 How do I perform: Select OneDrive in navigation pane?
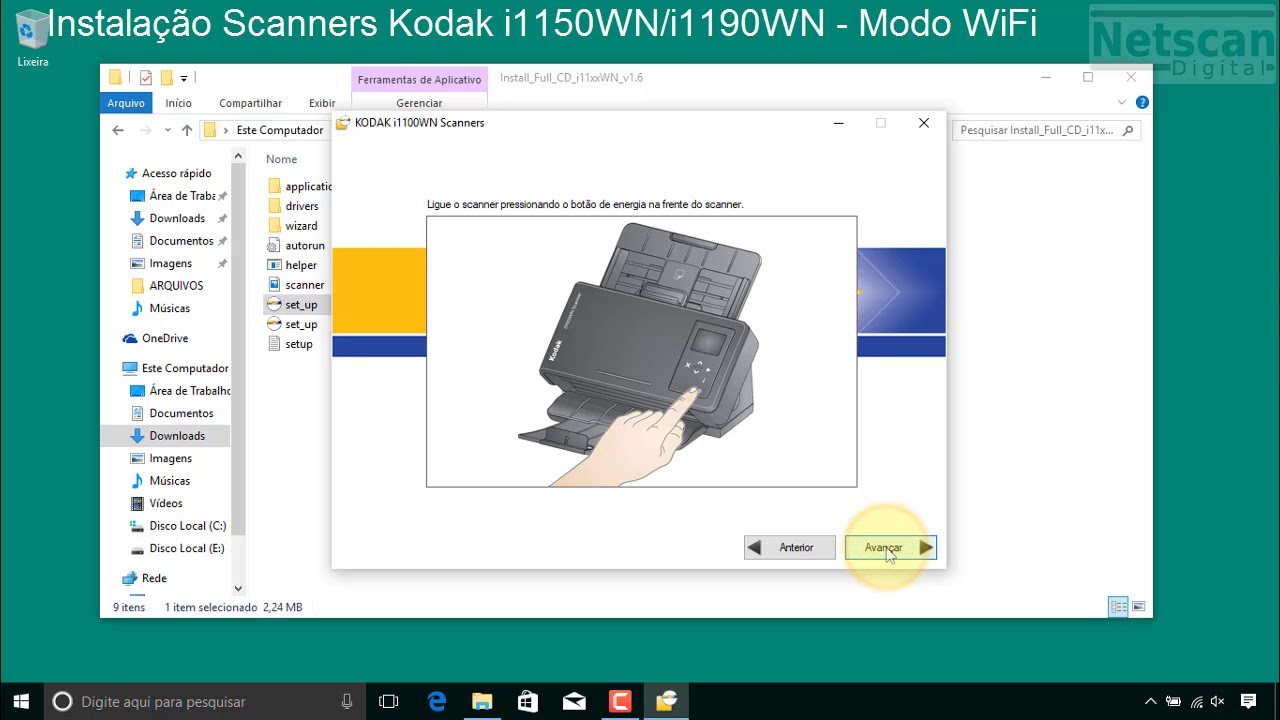[164, 338]
